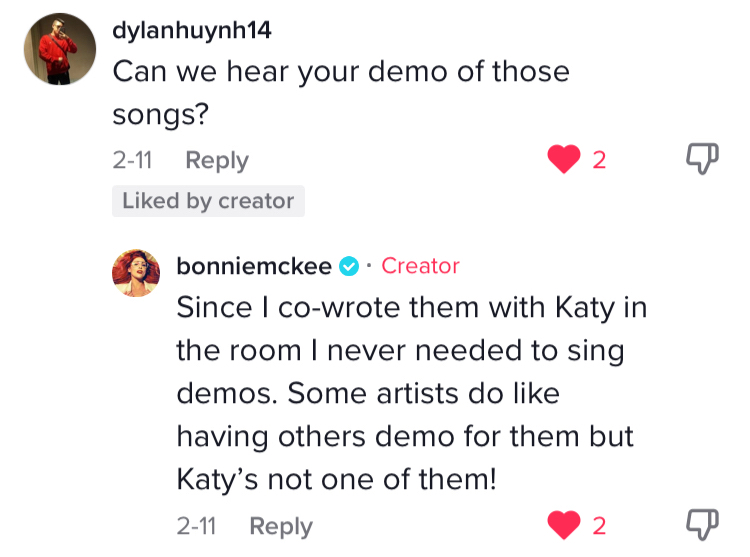The height and width of the screenshot is (557, 750).
Task: Unlike dylanhuynh14's comment with the heart
Action: [x=564, y=159]
